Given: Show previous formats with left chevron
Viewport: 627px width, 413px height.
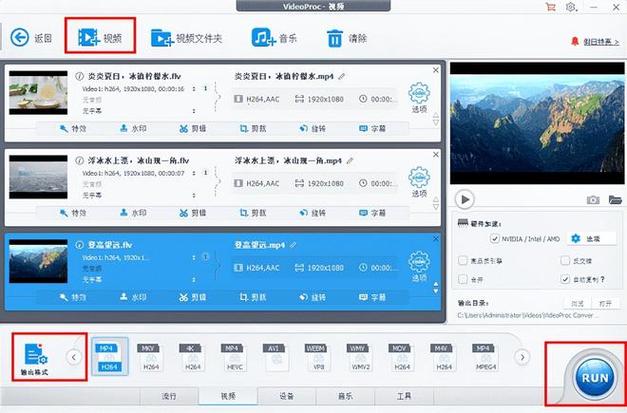Looking at the screenshot, I should coord(74,357).
